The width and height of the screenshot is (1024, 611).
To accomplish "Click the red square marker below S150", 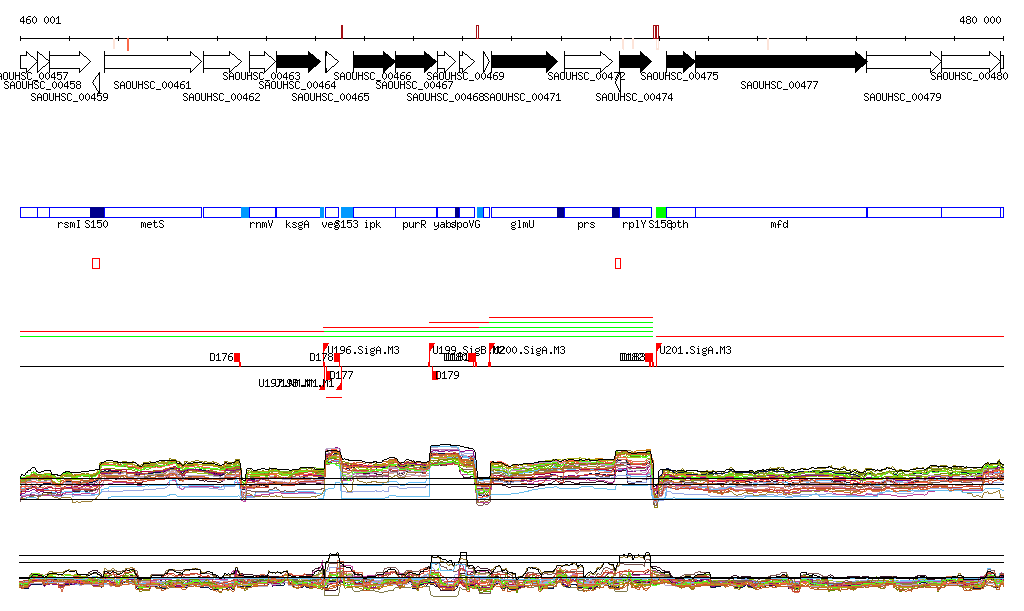I will click(96, 263).
